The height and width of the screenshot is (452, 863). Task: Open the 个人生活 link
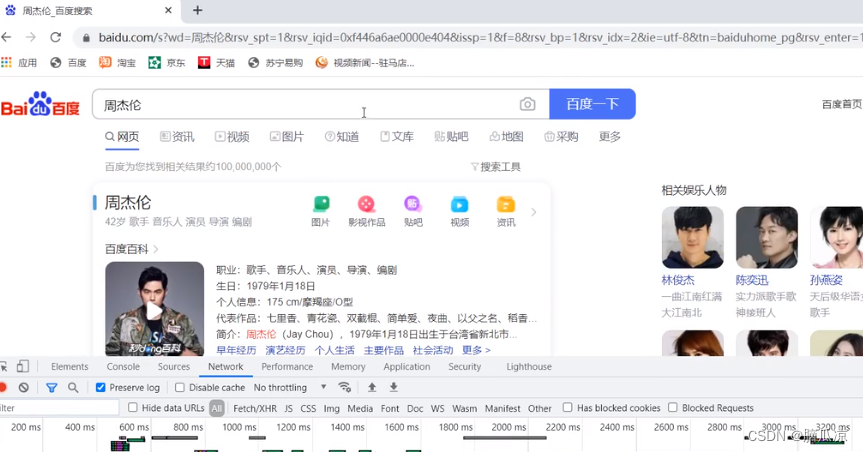tap(335, 350)
